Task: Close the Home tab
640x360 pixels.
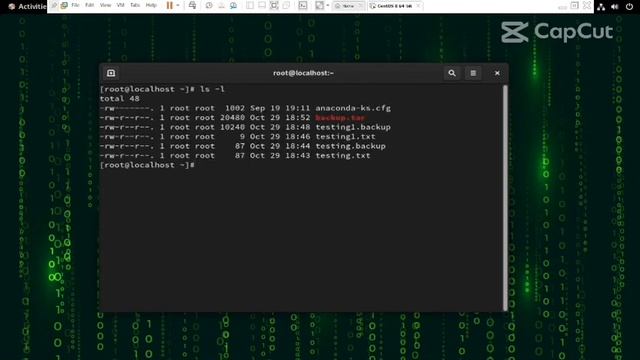Action: (x=360, y=6)
